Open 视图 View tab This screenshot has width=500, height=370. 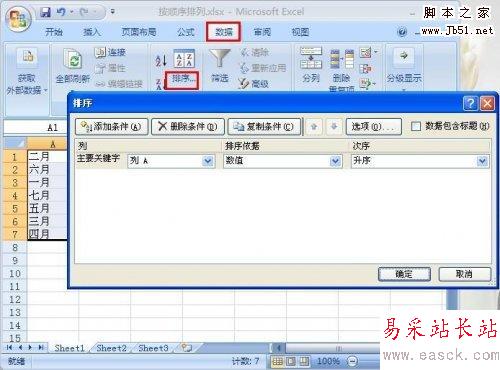300,32
